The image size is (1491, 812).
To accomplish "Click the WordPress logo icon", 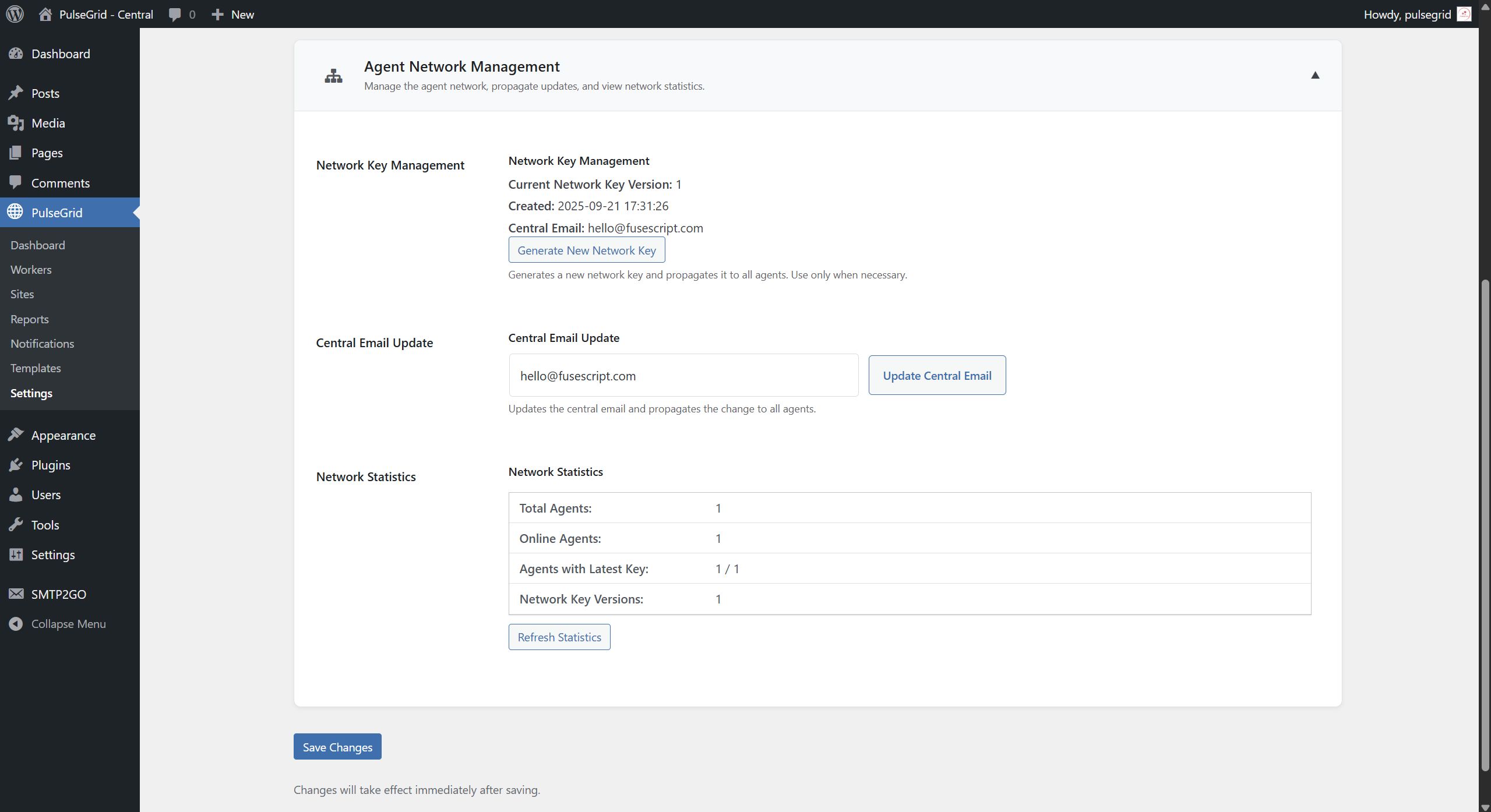I will tap(15, 14).
